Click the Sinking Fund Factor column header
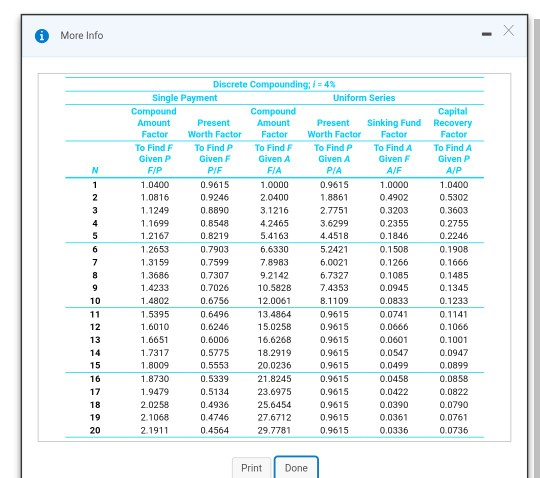The width and height of the screenshot is (540, 478). tap(394, 128)
